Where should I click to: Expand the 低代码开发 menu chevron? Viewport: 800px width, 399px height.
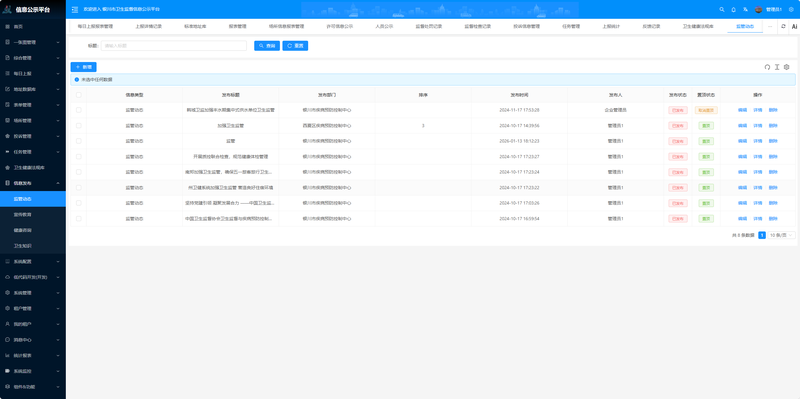tap(58, 277)
